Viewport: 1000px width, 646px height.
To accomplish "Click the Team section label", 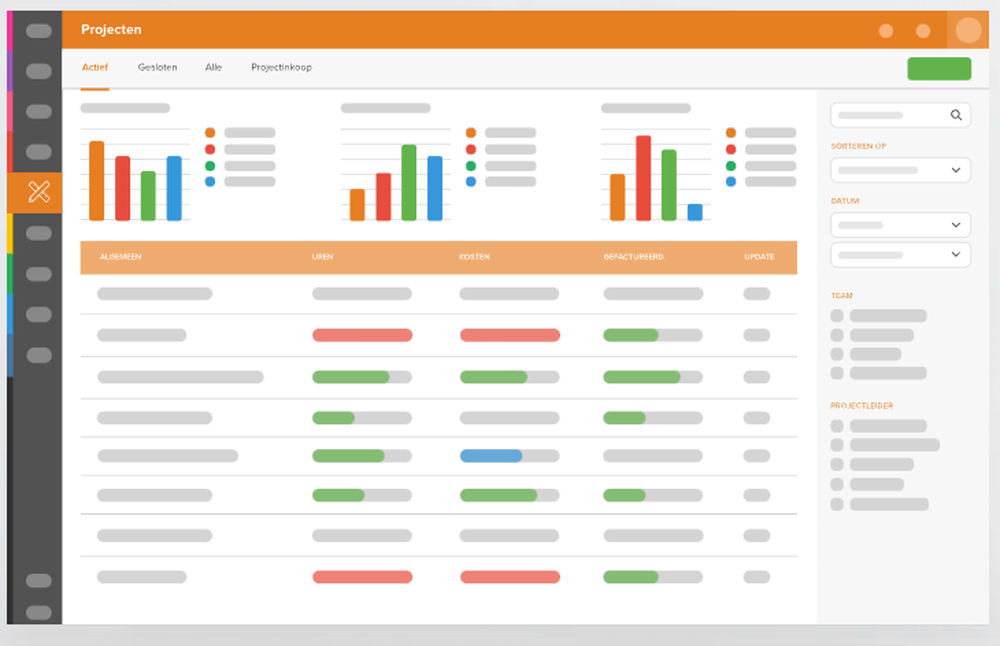I will (841, 296).
